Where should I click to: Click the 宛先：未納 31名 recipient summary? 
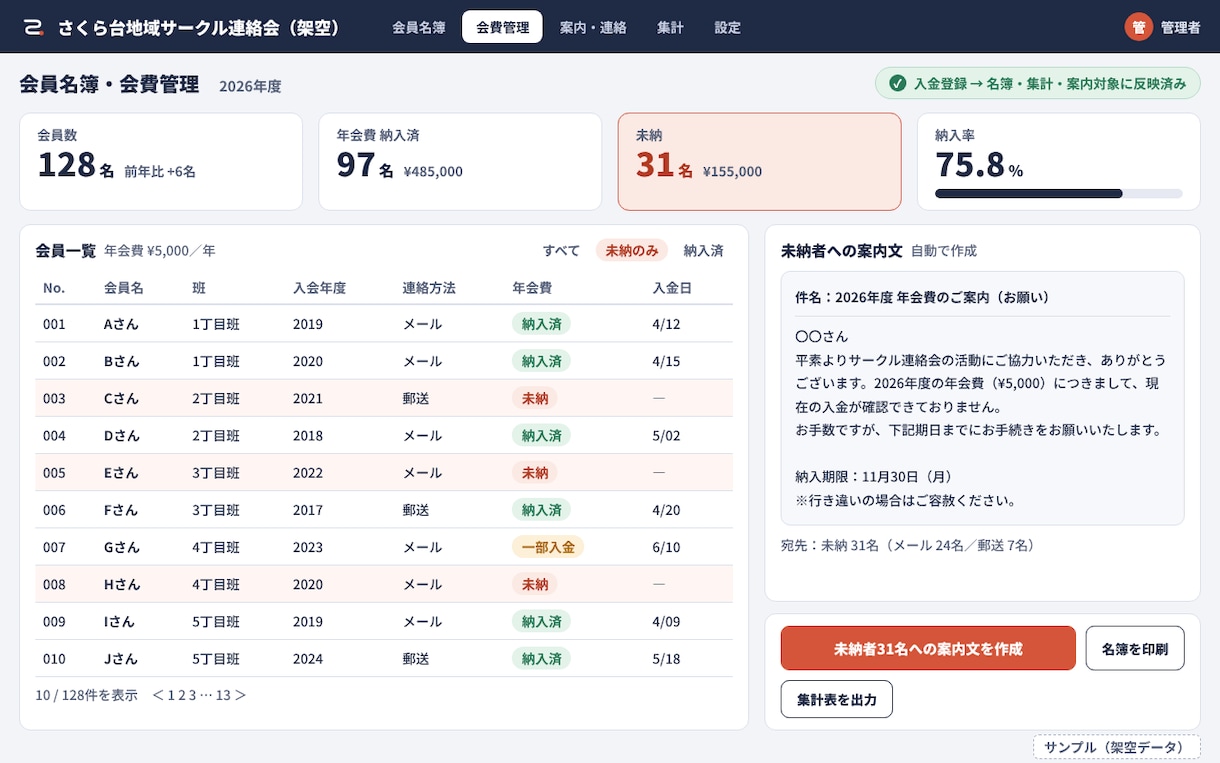pos(911,545)
